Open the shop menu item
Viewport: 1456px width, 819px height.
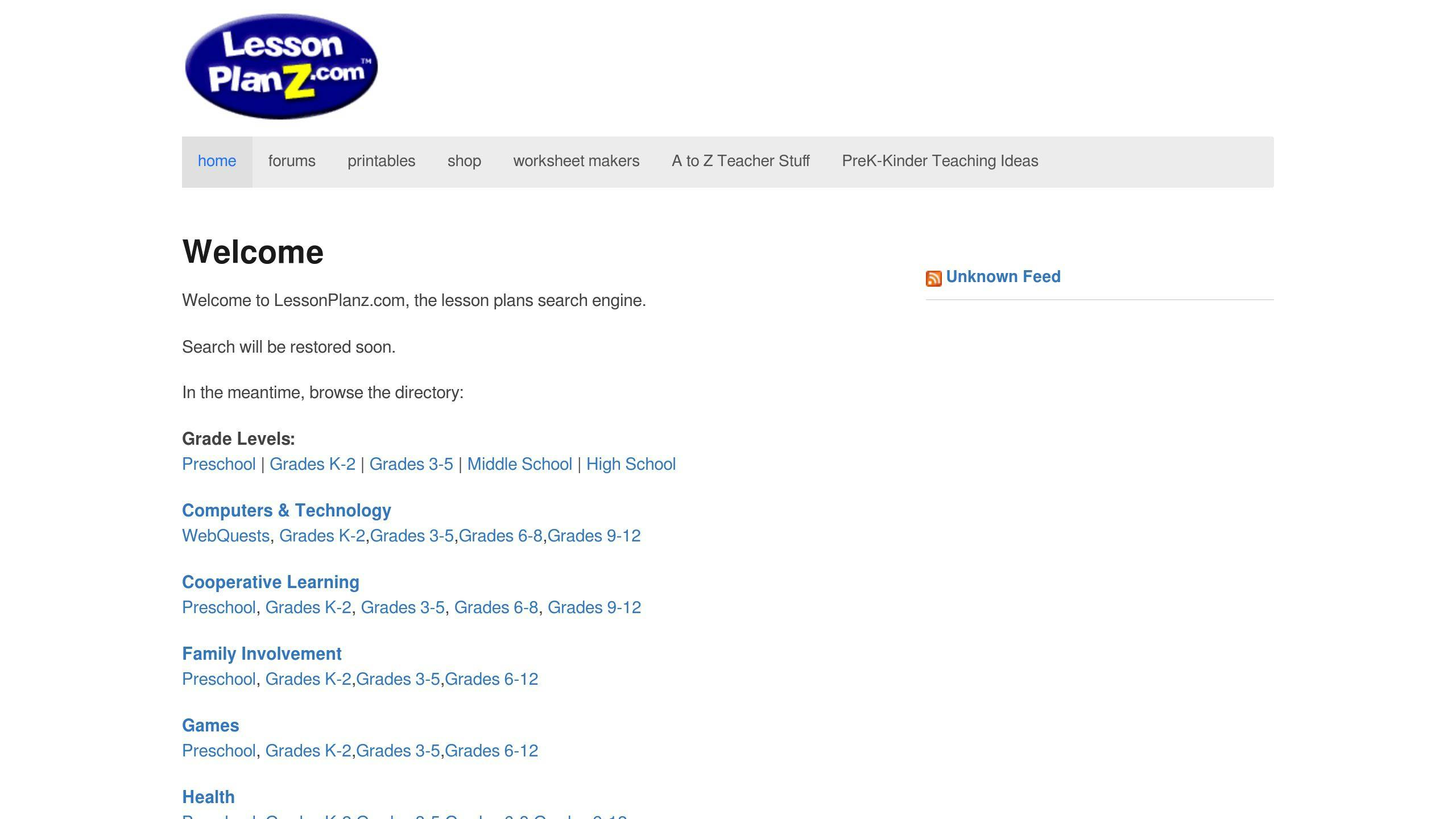click(464, 161)
